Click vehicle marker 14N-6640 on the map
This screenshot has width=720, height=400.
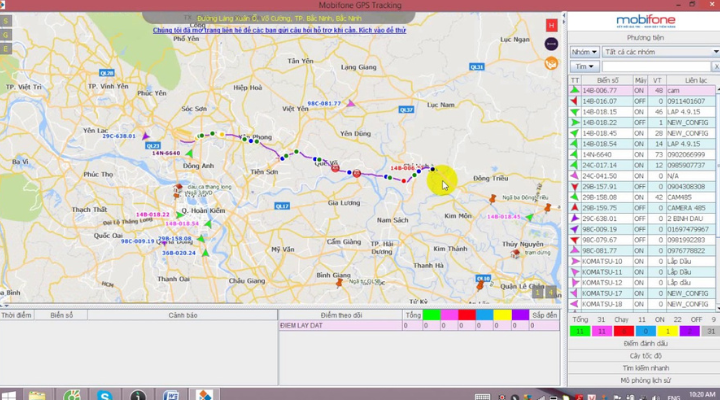(x=189, y=153)
